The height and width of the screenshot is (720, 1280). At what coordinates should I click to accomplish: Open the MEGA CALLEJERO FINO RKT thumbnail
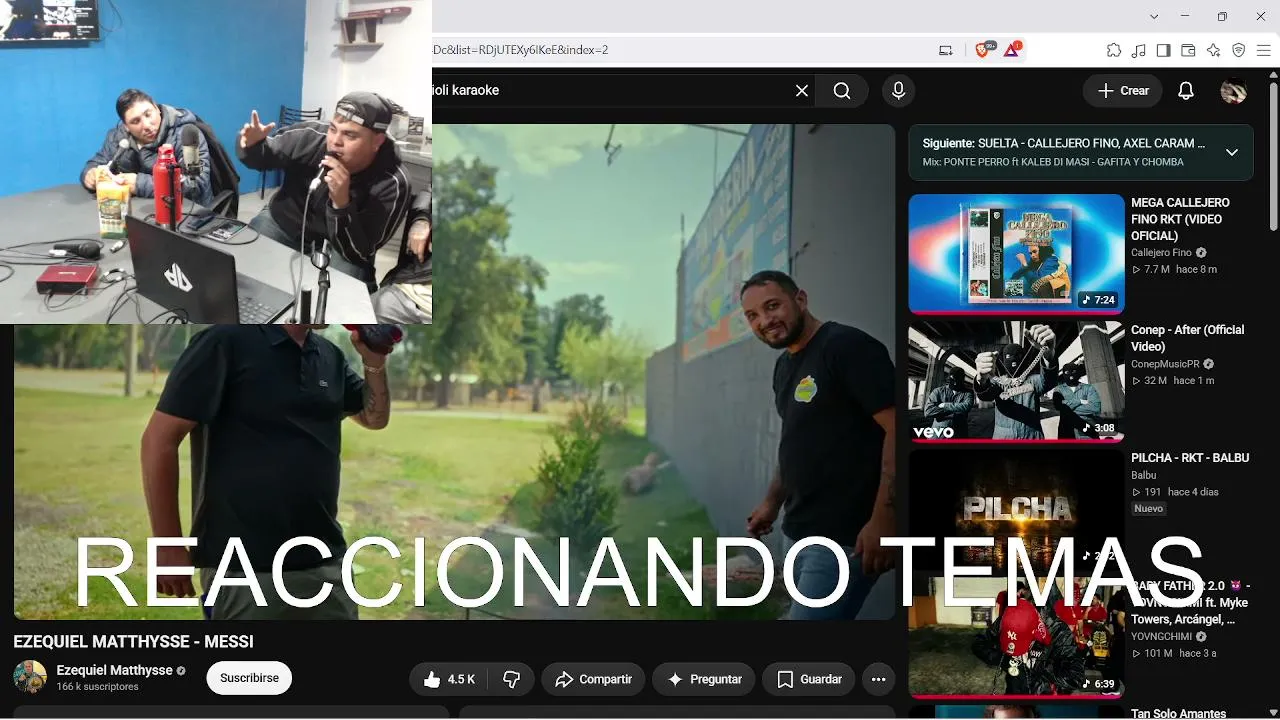click(1016, 254)
